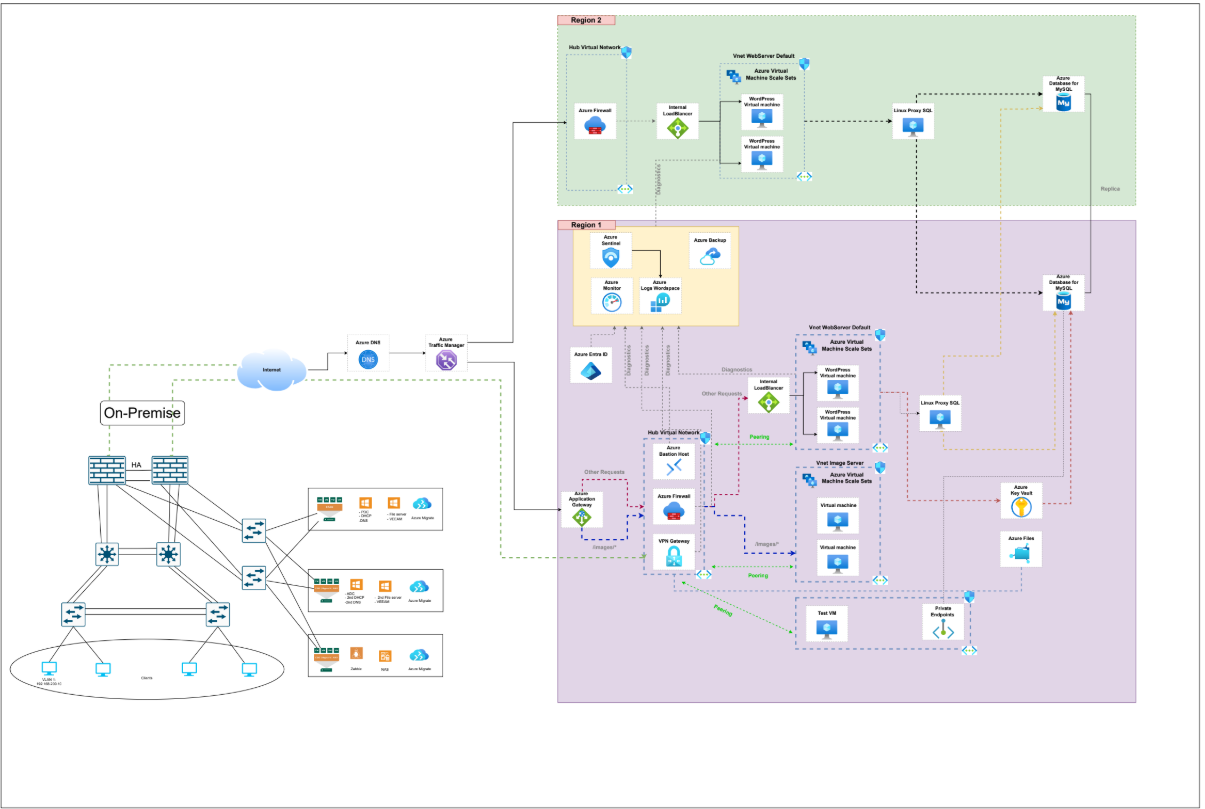Select the Region 2 Internal LoadBalancer icon

[x=677, y=128]
